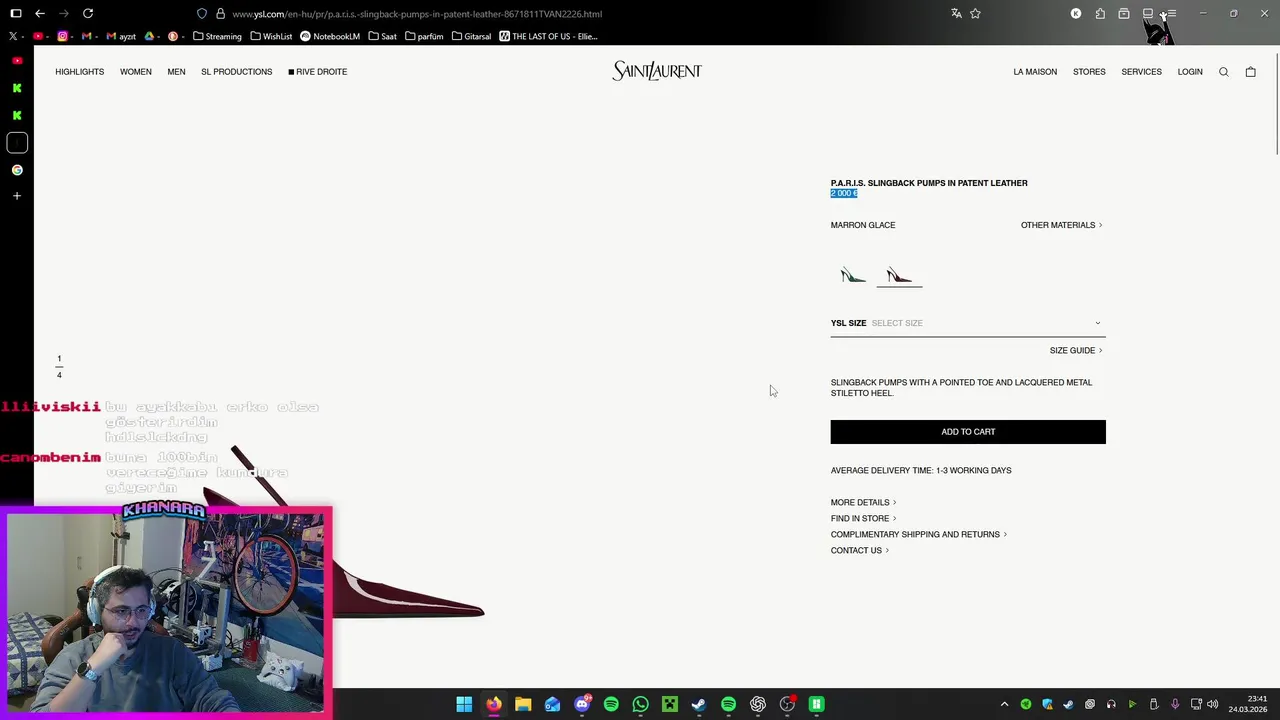Click the product title P.A.R.I.S. Slingback Pumps

tap(929, 183)
